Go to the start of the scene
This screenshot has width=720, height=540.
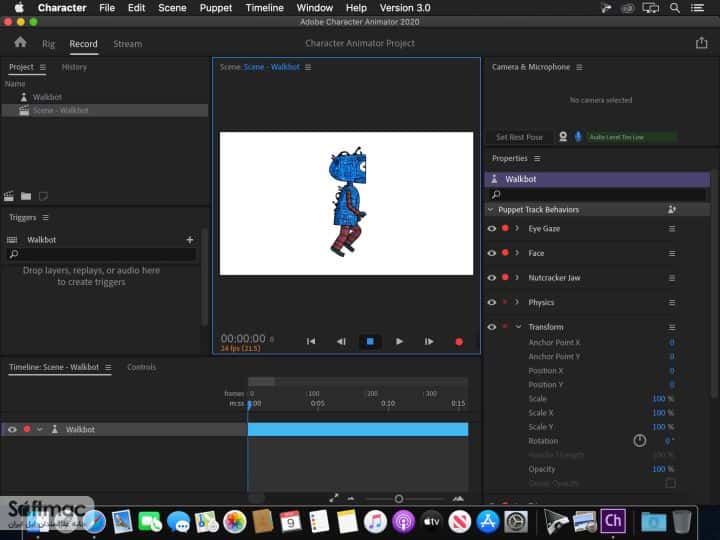[311, 341]
